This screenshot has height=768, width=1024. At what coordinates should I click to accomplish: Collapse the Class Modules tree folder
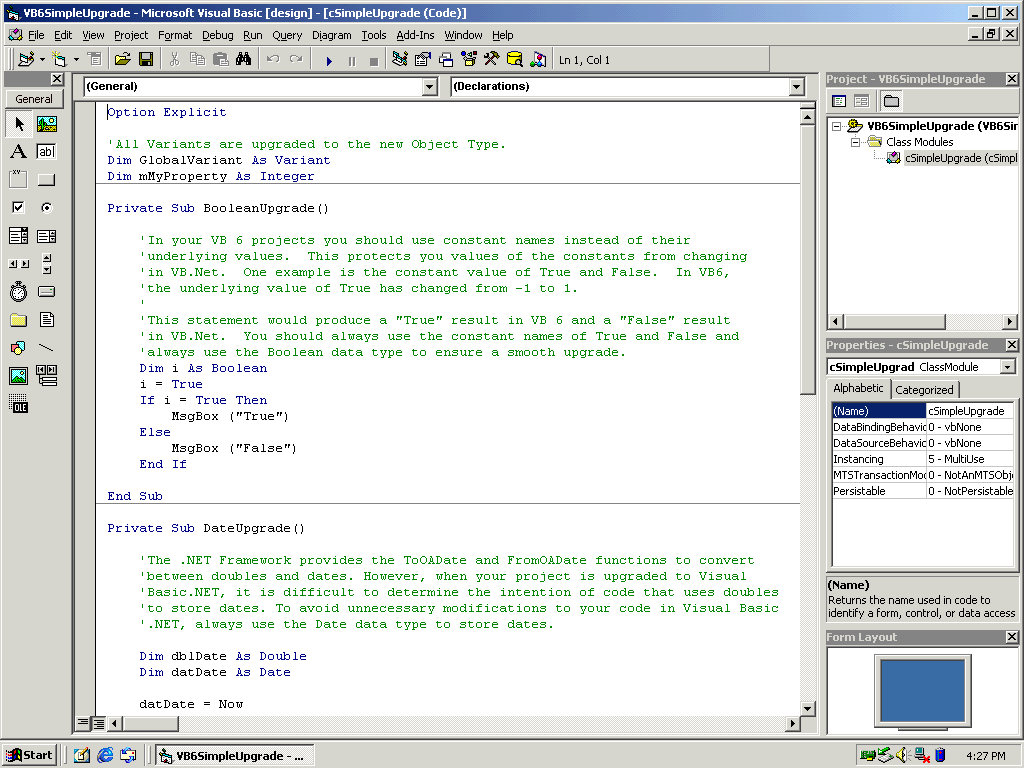point(857,142)
